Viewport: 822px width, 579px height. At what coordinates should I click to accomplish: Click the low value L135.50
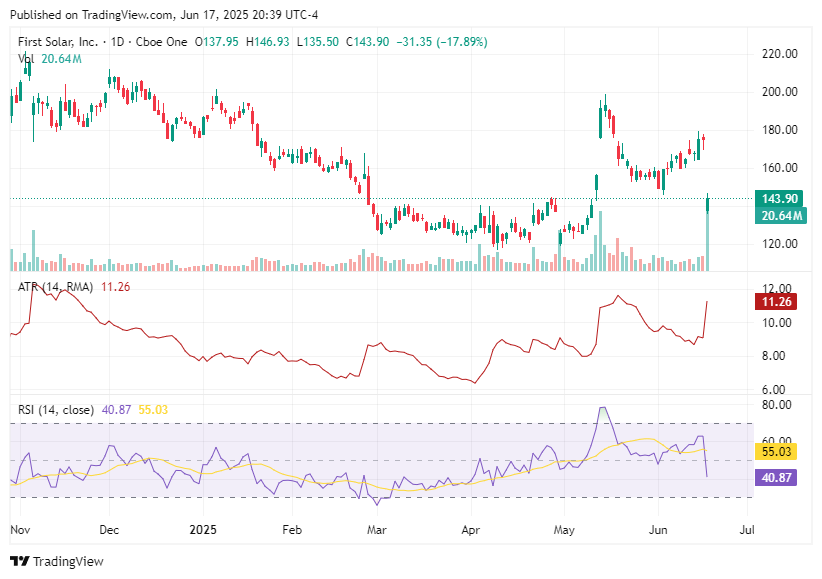tap(318, 42)
